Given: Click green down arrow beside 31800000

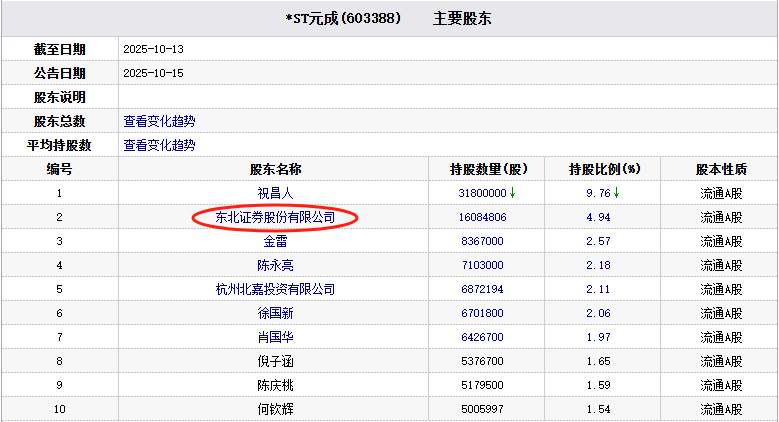Looking at the screenshot, I should click(x=513, y=193).
